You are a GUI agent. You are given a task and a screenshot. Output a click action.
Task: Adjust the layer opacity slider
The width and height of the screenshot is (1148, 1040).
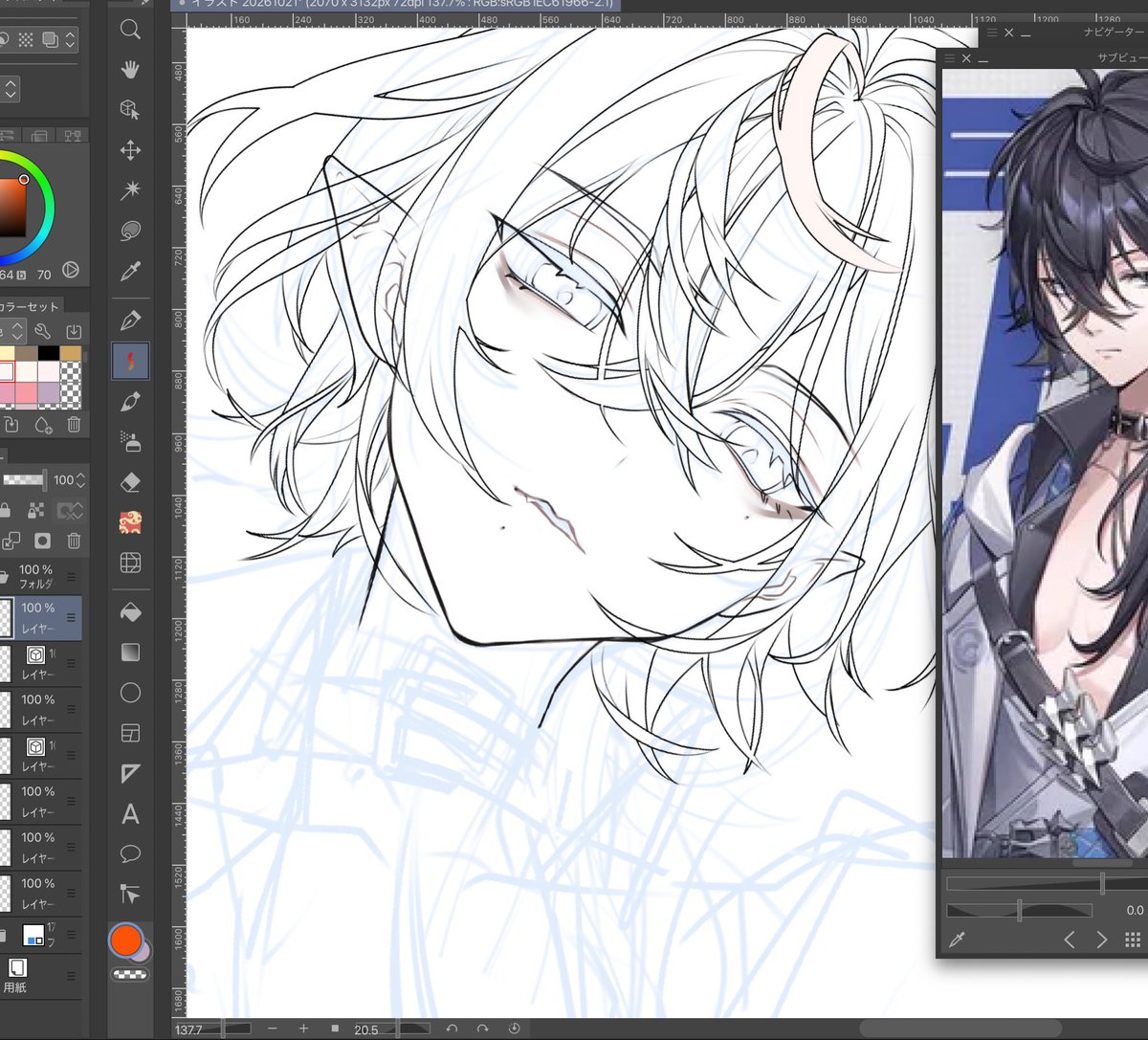[24, 479]
